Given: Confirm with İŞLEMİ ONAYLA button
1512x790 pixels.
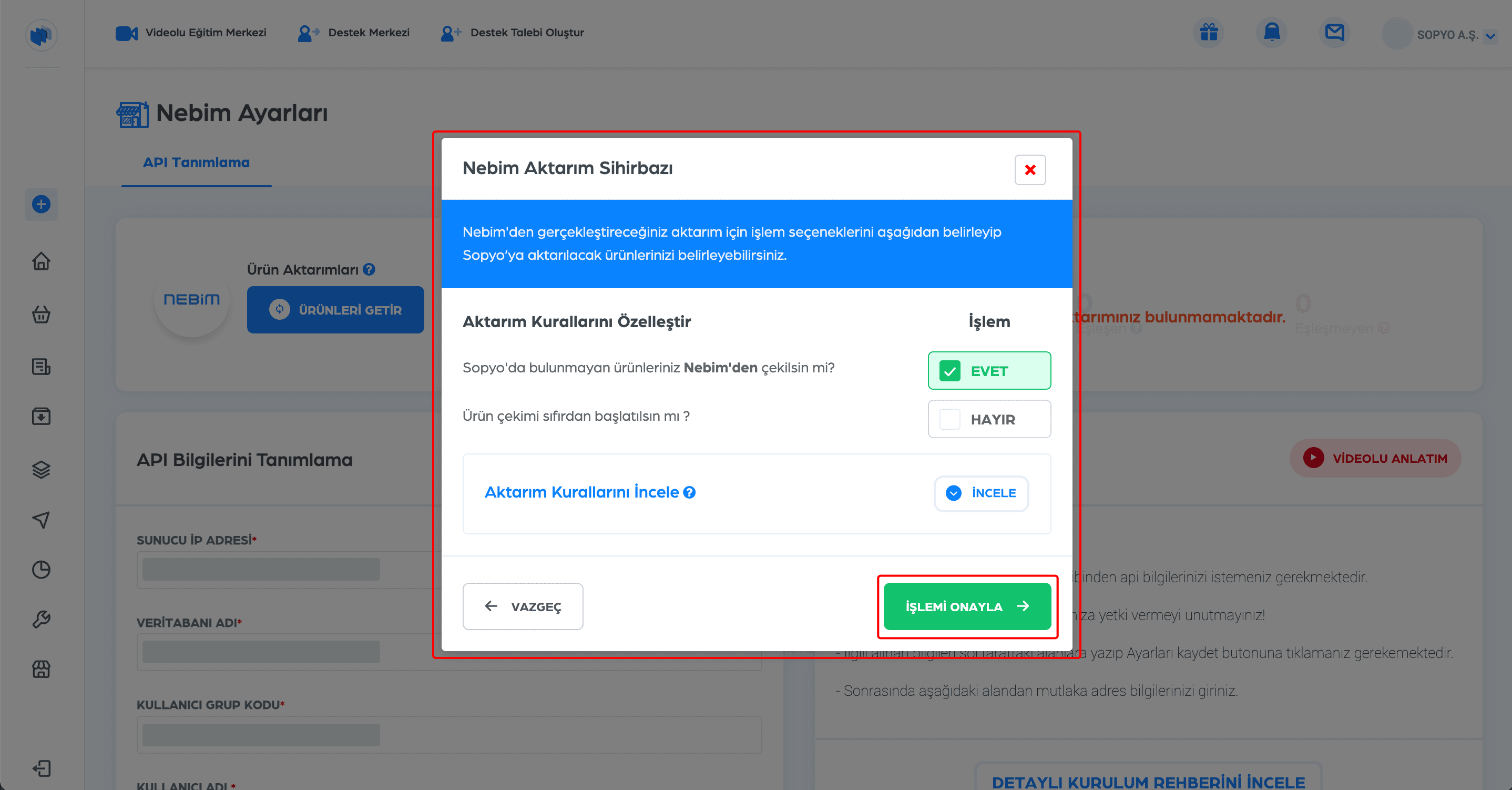Looking at the screenshot, I should (x=967, y=606).
